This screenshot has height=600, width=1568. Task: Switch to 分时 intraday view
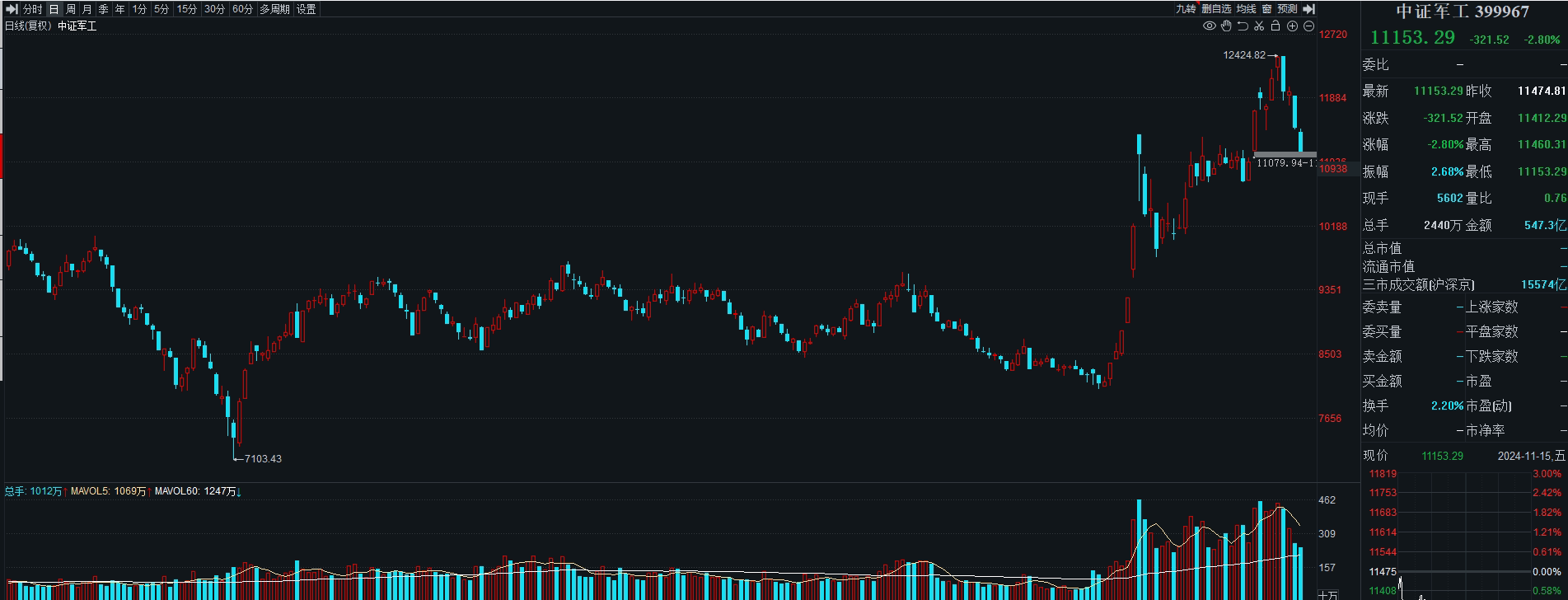pyautogui.click(x=32, y=9)
